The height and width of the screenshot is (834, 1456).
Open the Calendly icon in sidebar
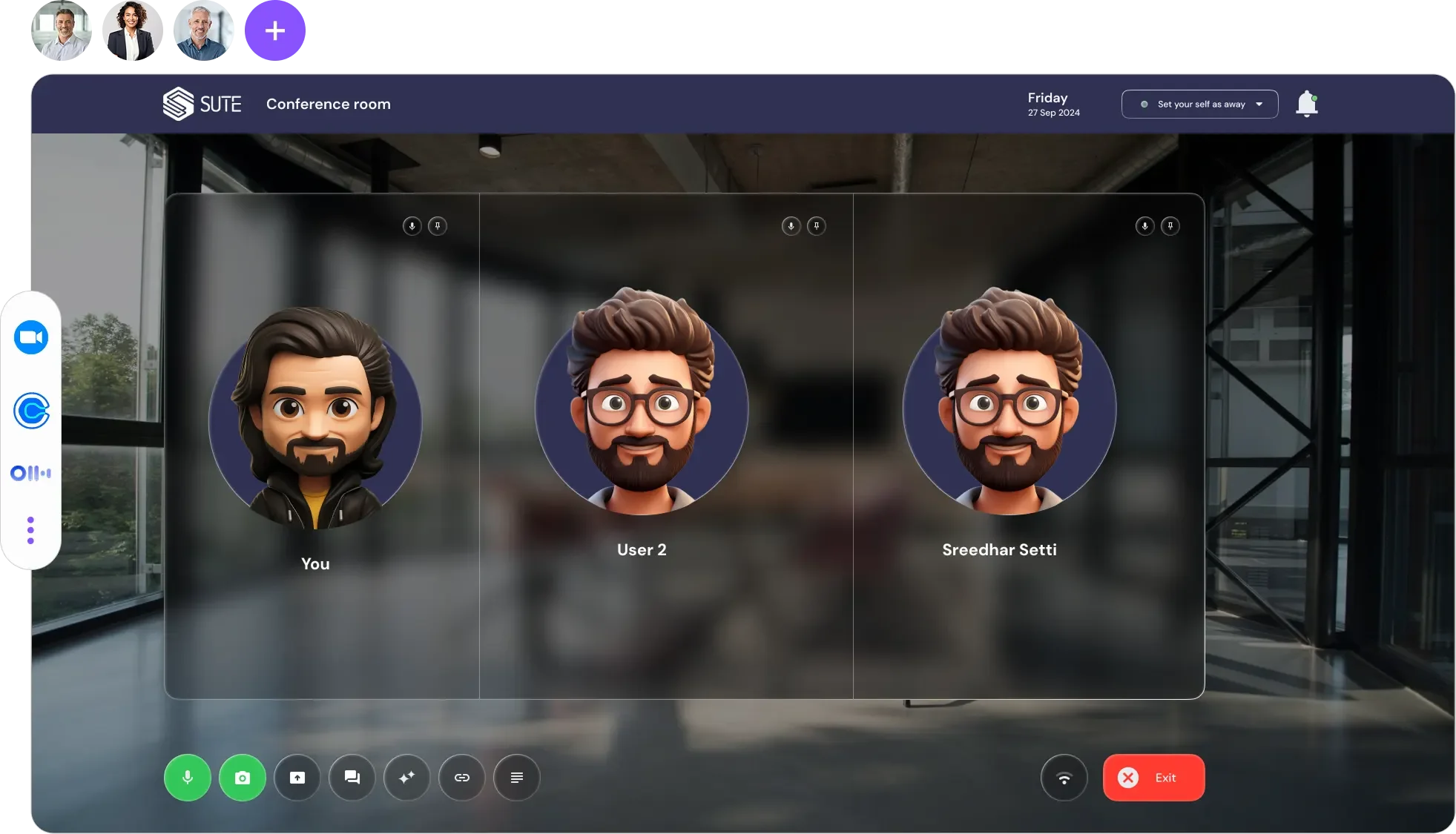click(x=31, y=410)
